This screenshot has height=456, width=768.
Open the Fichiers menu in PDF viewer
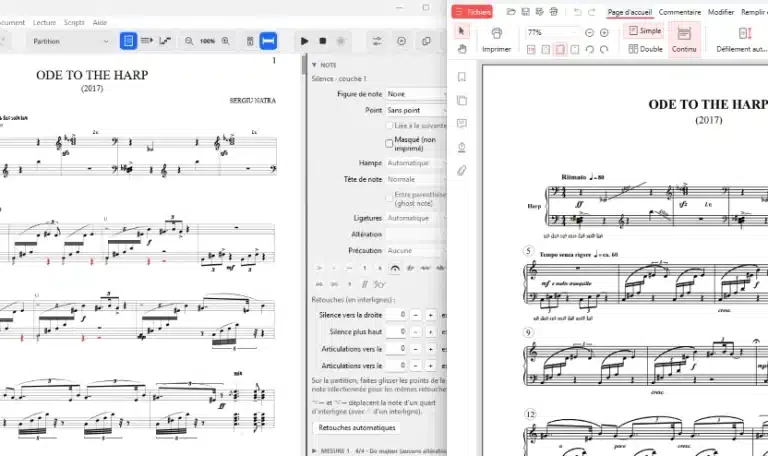point(472,12)
